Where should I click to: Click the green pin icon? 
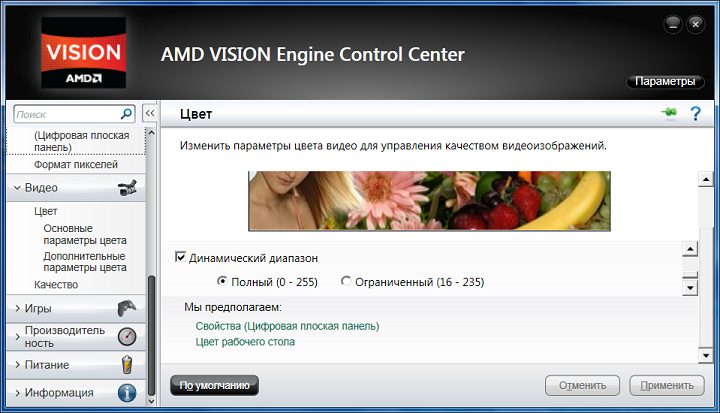[669, 114]
